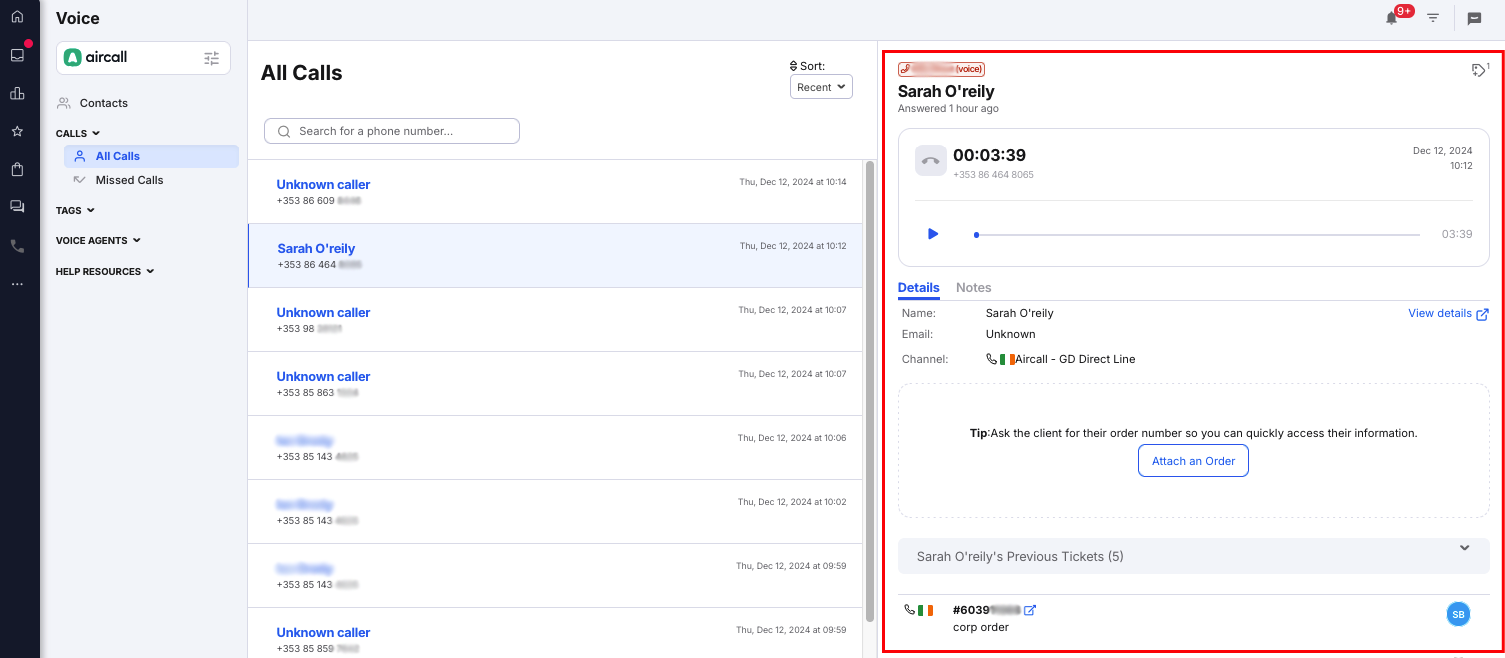Switch to the Notes tab
The width and height of the screenshot is (1505, 658).
(973, 288)
